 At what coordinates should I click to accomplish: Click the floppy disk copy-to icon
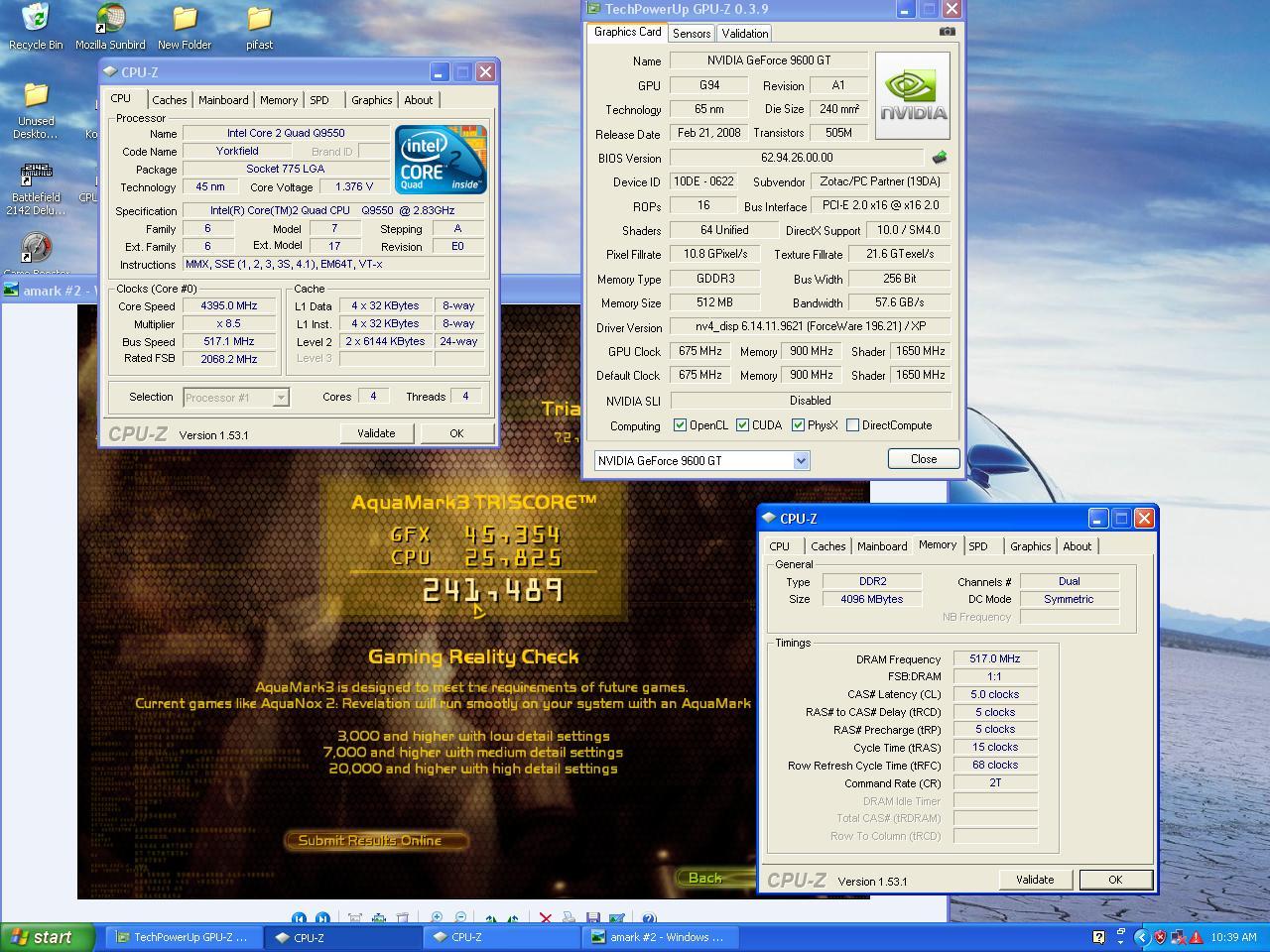point(593,918)
